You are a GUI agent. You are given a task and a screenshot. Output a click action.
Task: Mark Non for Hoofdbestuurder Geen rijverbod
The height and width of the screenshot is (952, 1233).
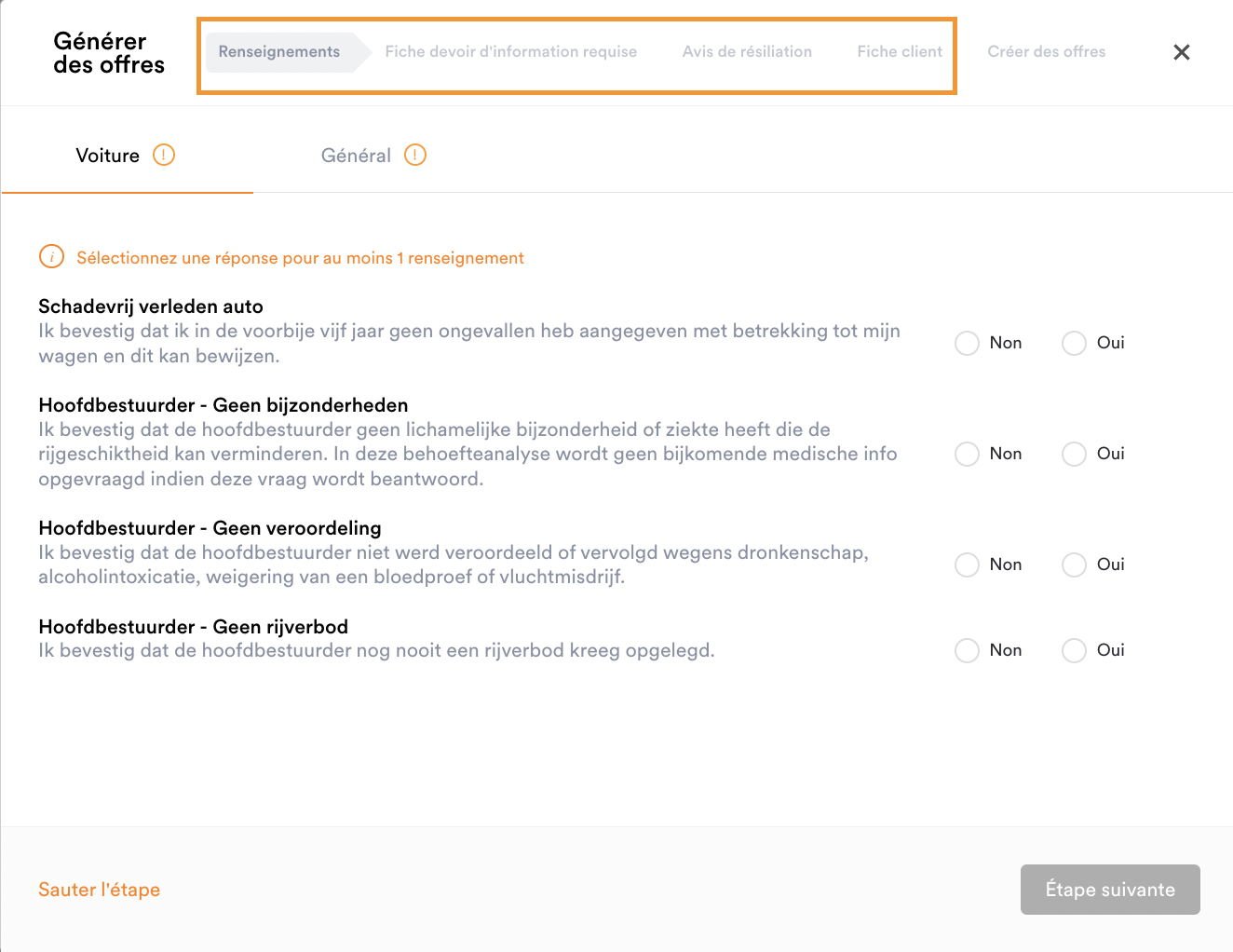(968, 650)
